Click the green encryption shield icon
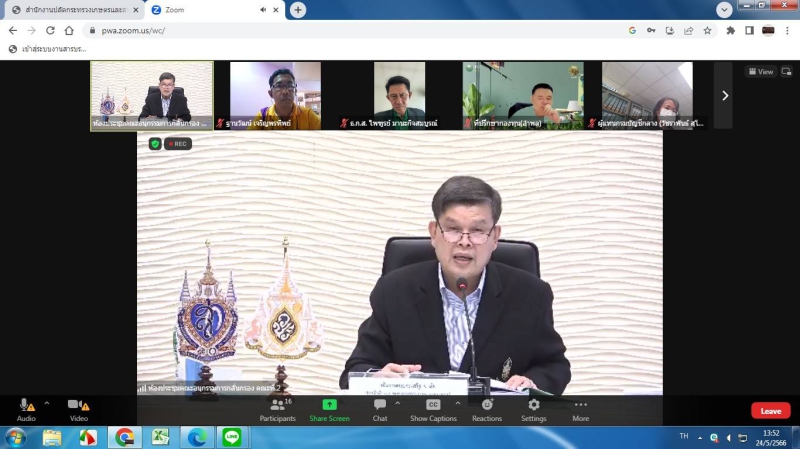This screenshot has width=800, height=449. pyautogui.click(x=155, y=144)
